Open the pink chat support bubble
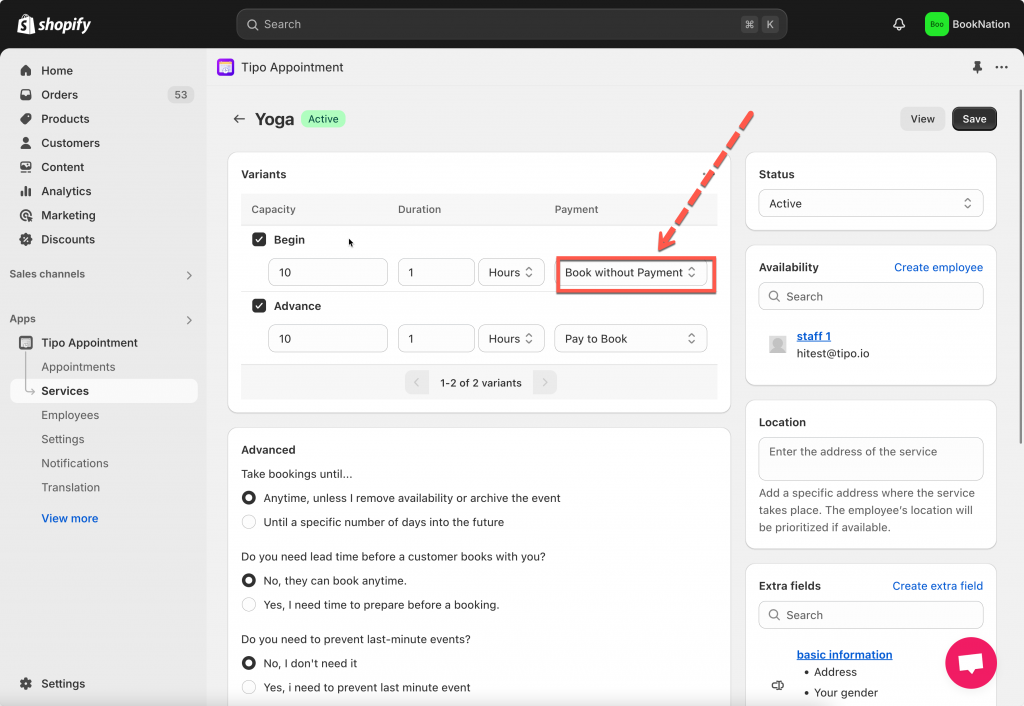The height and width of the screenshot is (706, 1024). click(x=970, y=663)
